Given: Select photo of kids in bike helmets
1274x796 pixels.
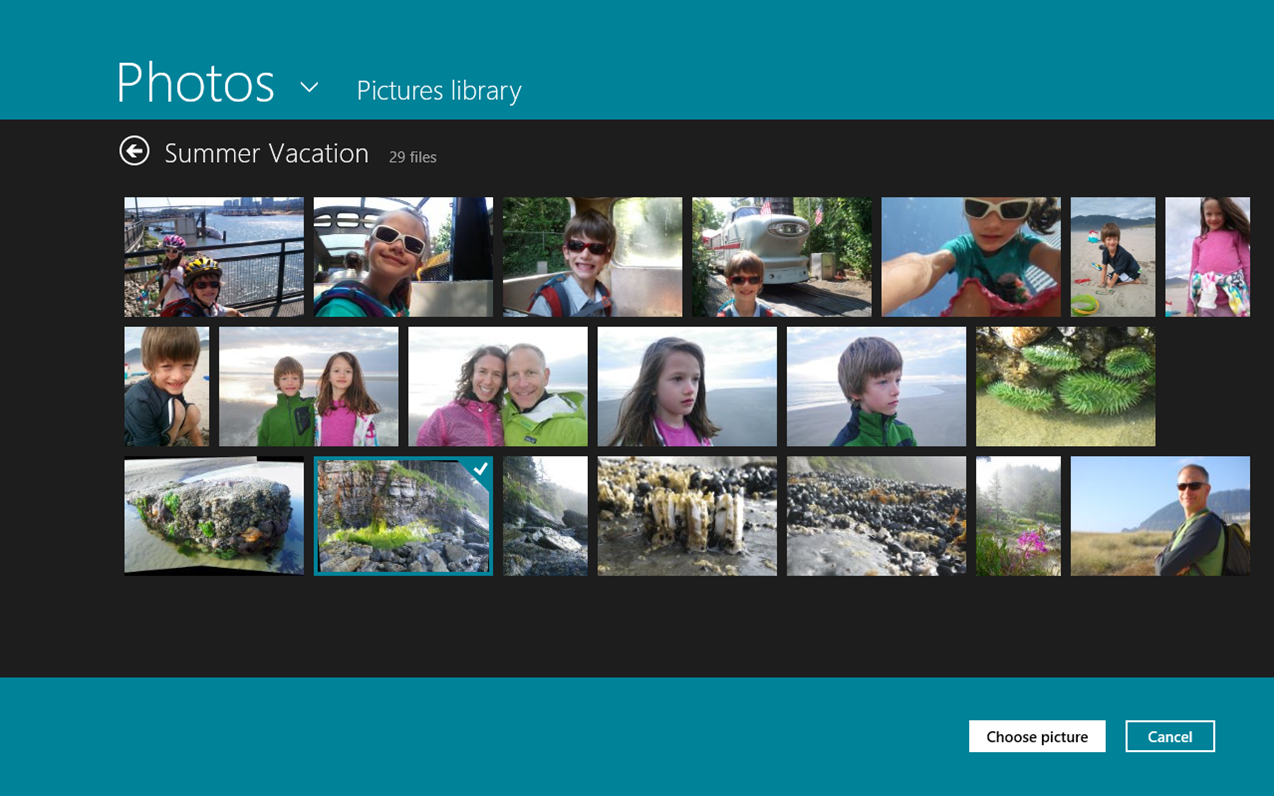Looking at the screenshot, I should click(x=214, y=257).
